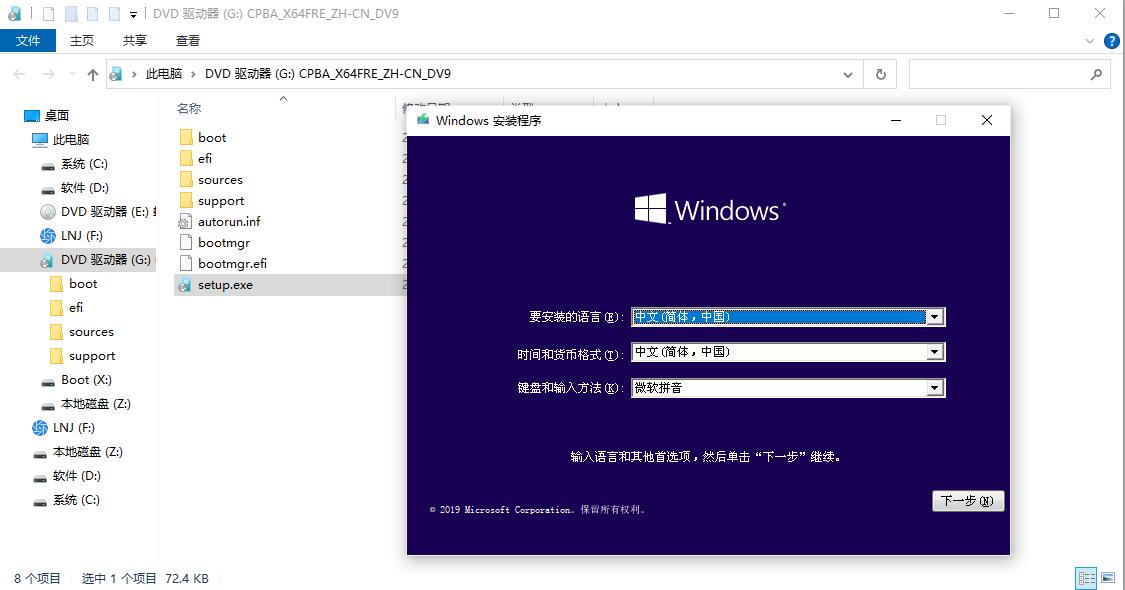This screenshot has width=1125, height=590.
Task: Switch to large icons view in status bar
Action: 1108,578
